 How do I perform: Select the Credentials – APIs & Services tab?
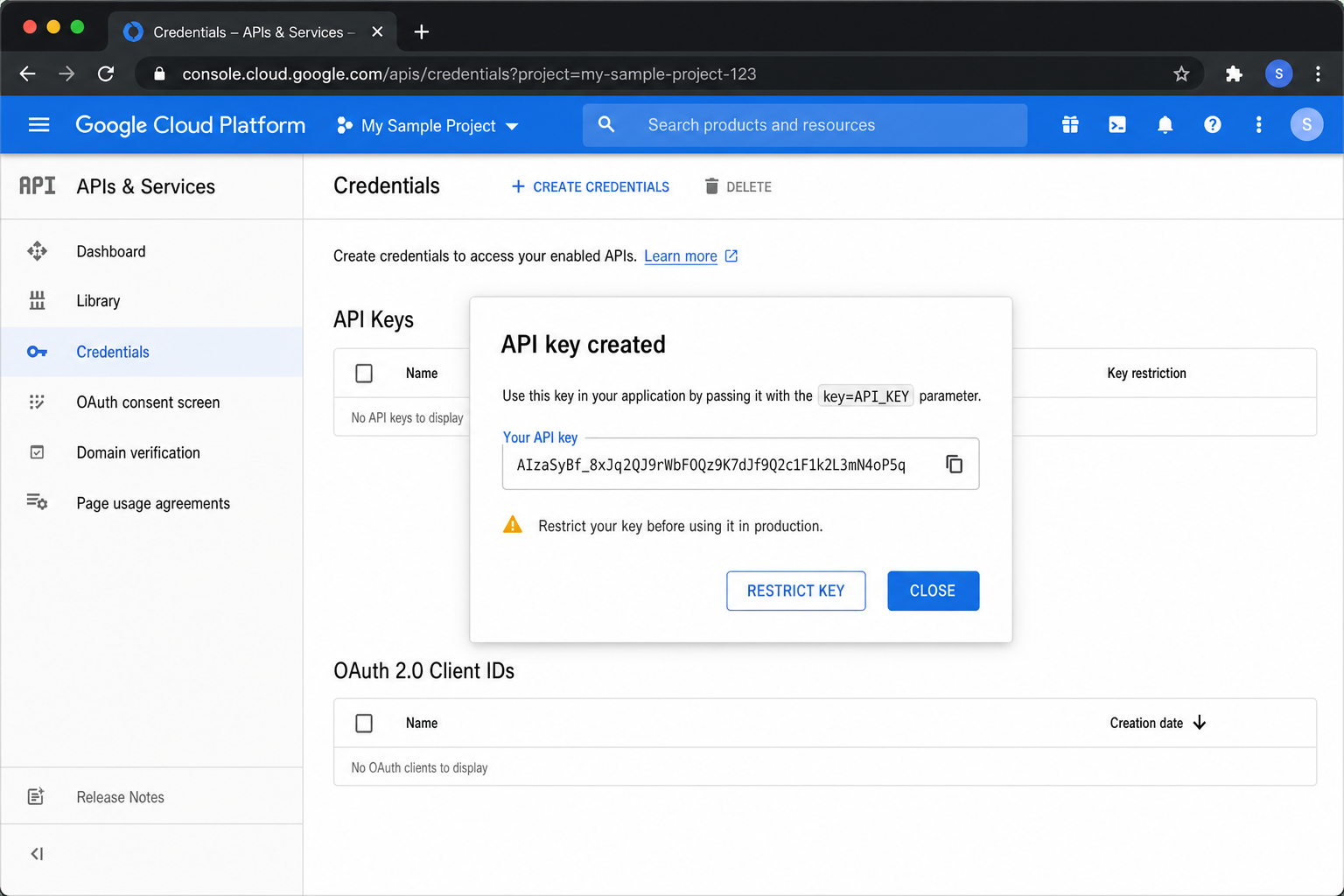coord(253,31)
